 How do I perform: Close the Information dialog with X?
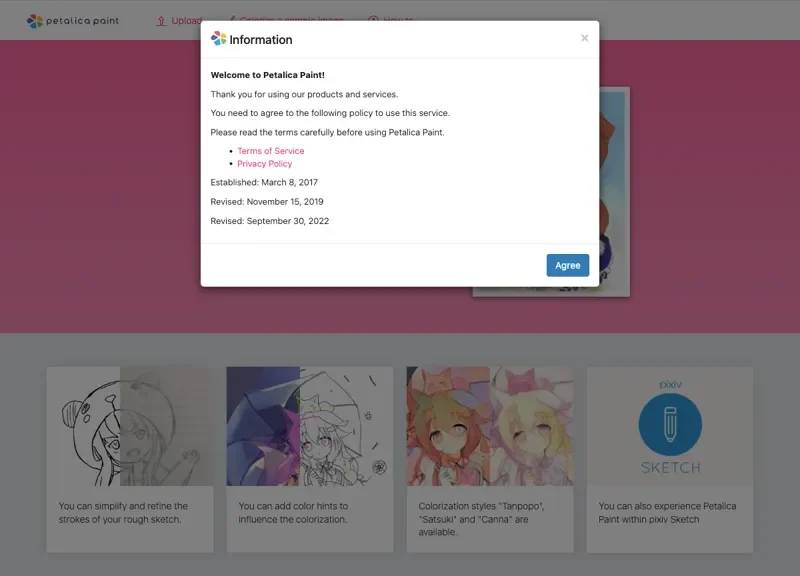[585, 38]
